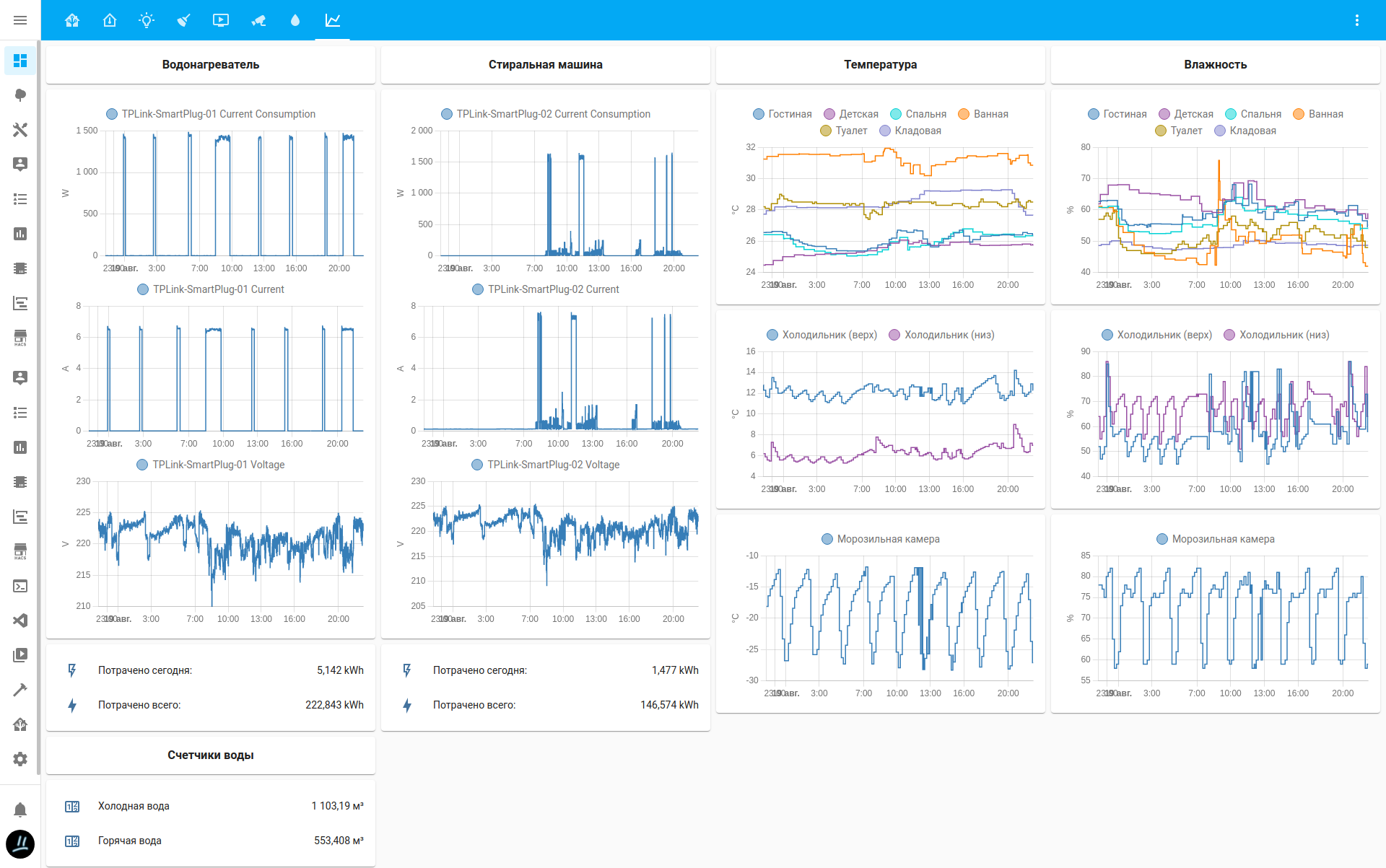Image resolution: width=1386 pixels, height=868 pixels.
Task: Toggle TPLink-SmartPlug-01 Voltage legend
Action: (211, 465)
